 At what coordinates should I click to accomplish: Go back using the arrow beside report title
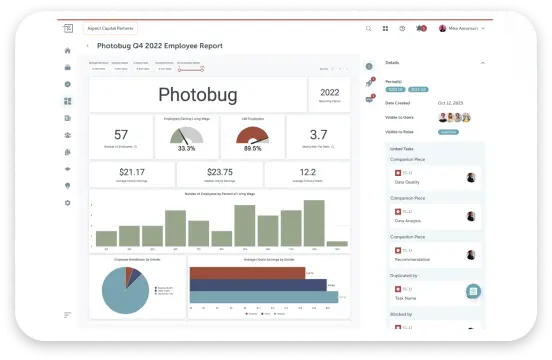pyautogui.click(x=88, y=46)
